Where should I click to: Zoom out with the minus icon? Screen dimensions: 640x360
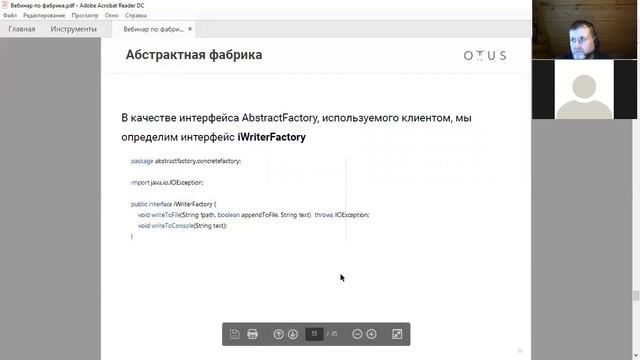pos(357,334)
